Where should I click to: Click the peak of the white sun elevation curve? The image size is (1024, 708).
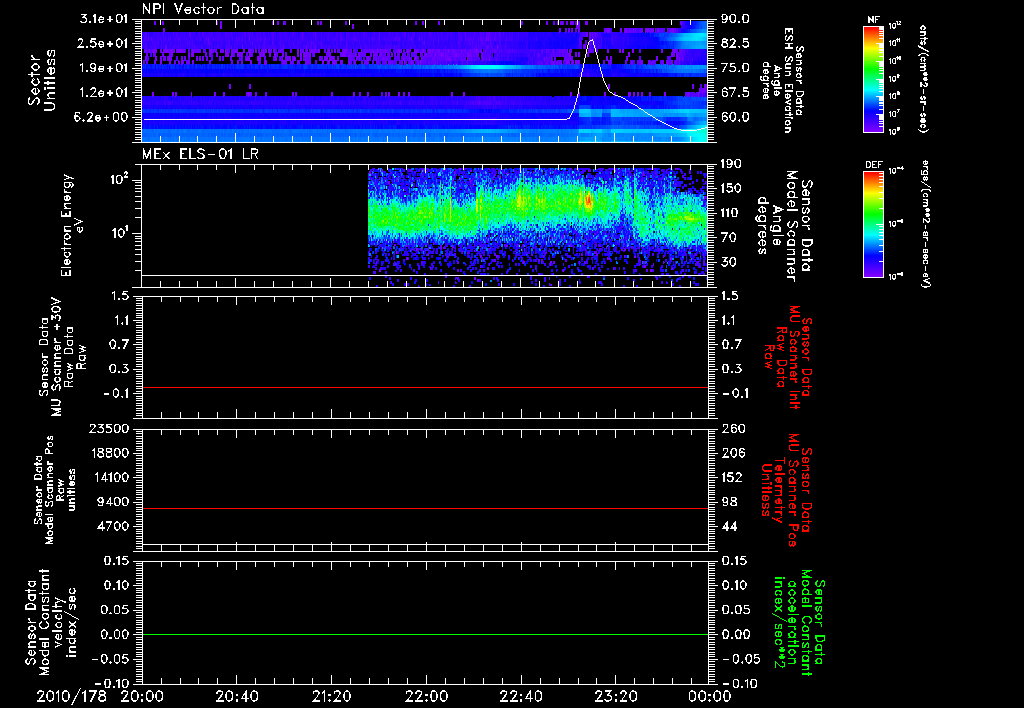click(591, 40)
